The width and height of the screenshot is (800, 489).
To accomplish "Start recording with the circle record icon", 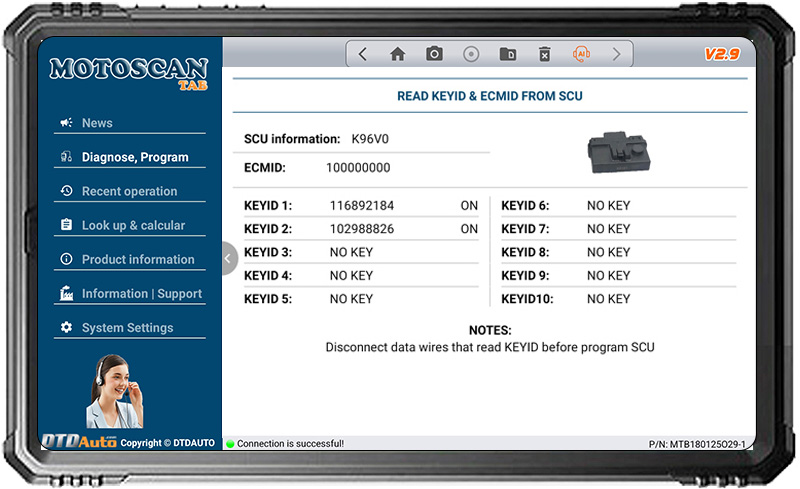I will (x=471, y=54).
